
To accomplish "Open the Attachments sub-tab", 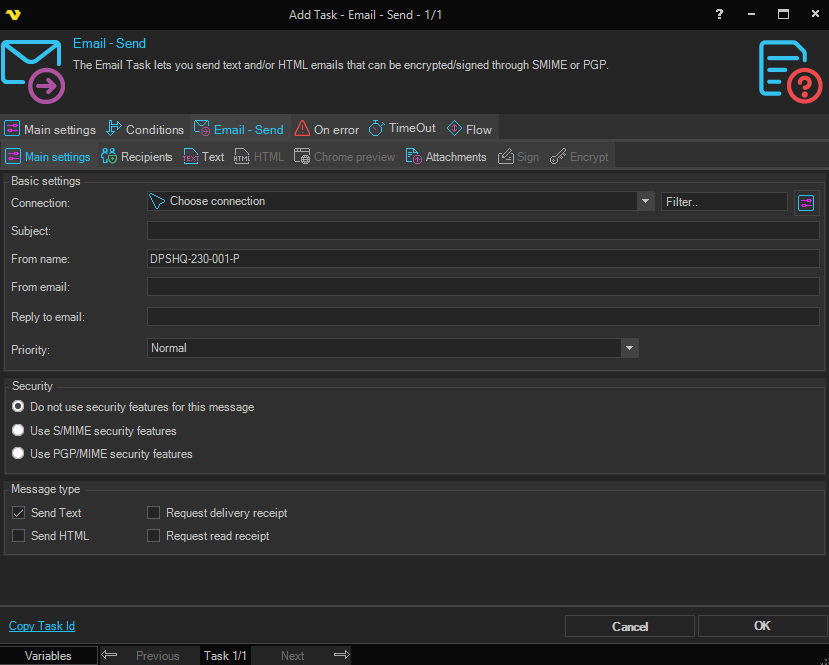I will pyautogui.click(x=446, y=157).
